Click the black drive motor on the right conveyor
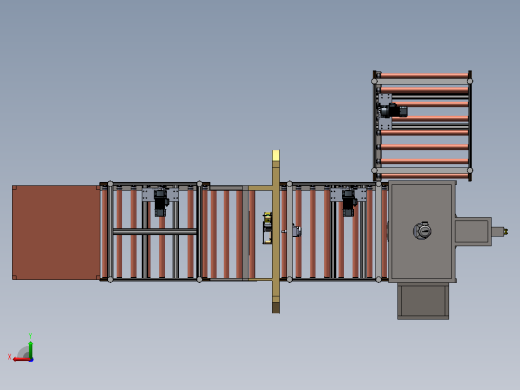This screenshot has height=390, width=520. [x=349, y=203]
